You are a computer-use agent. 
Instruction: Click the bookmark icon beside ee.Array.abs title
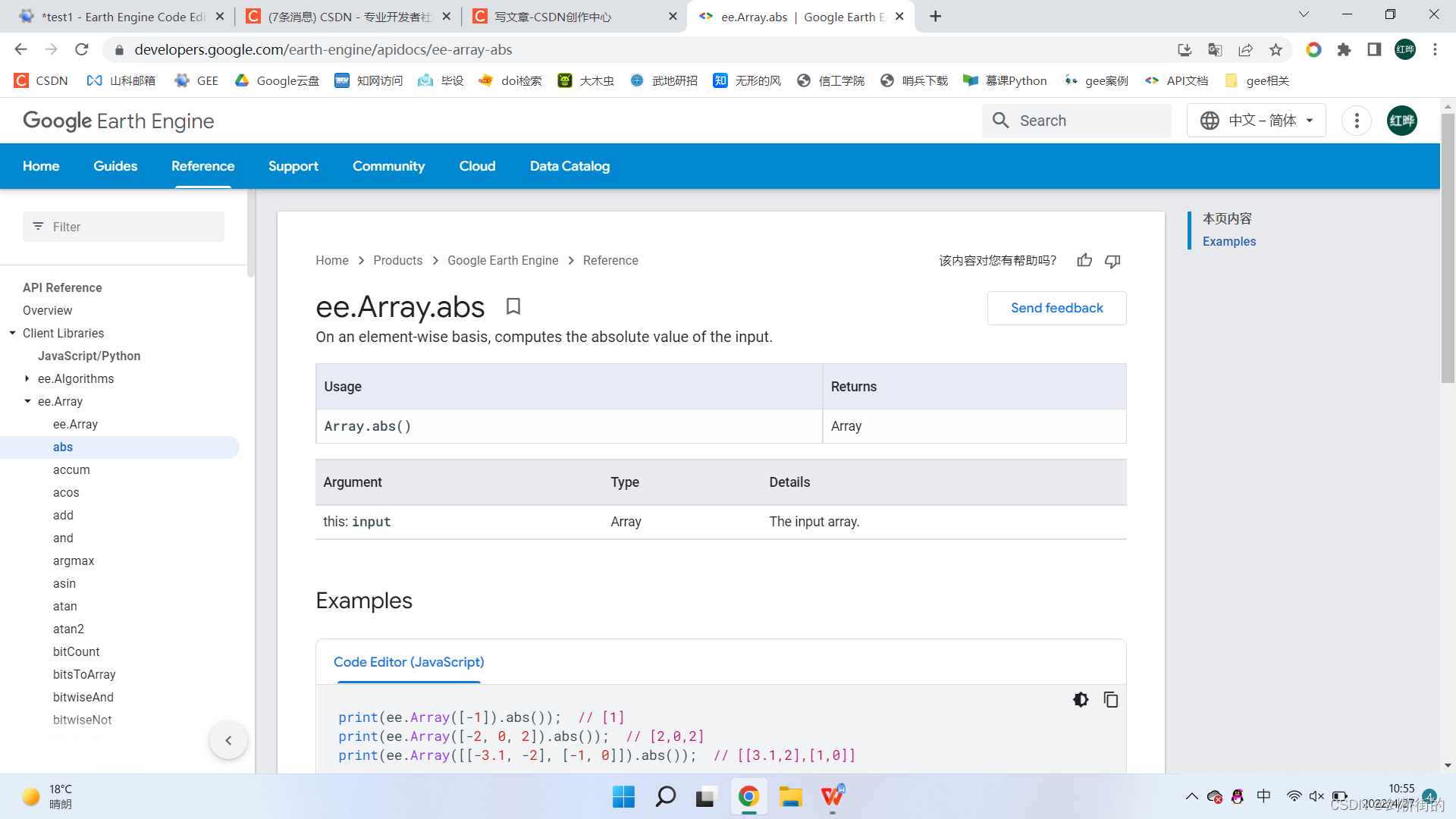[513, 306]
